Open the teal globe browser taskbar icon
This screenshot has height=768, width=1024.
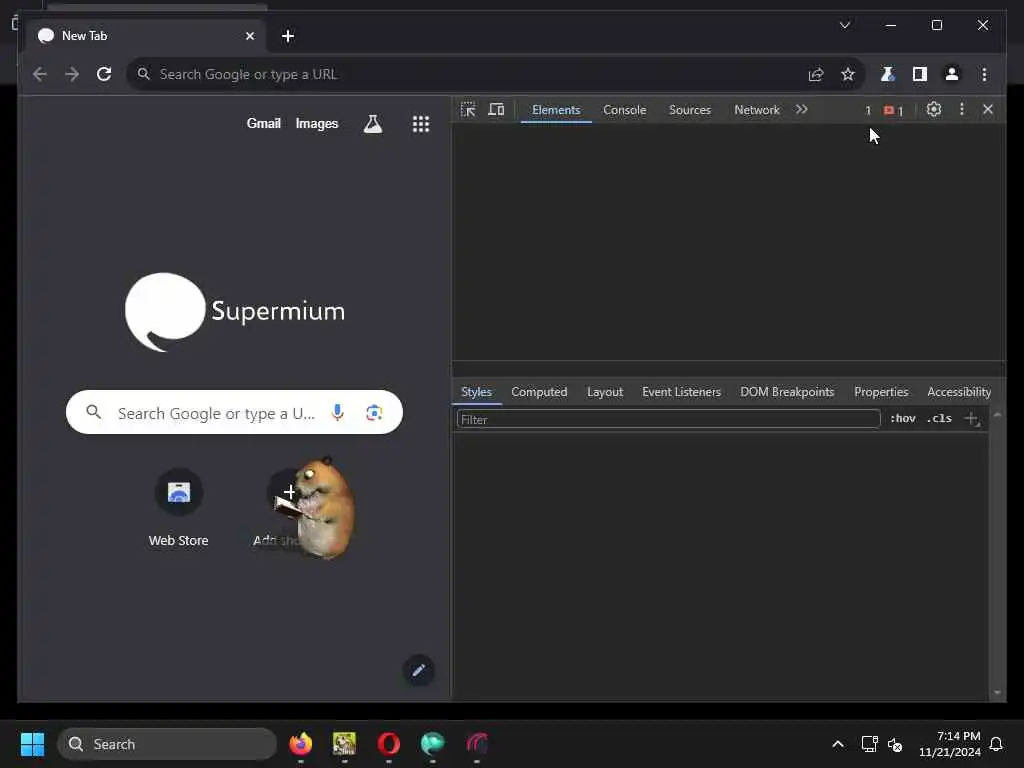(432, 744)
